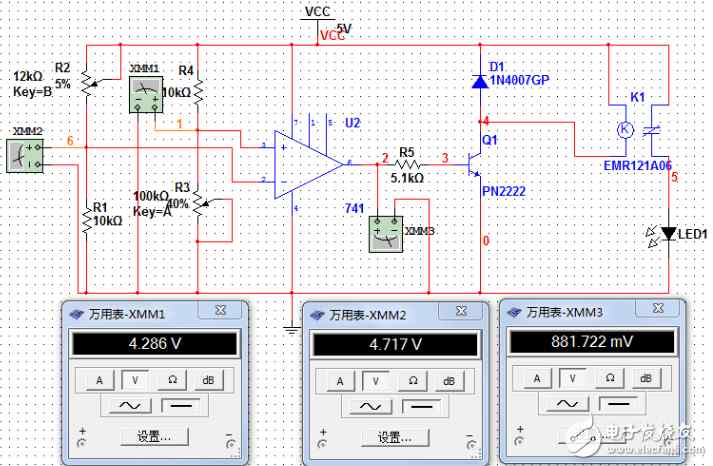
Task: Open 设置 settings in XMM1 multimeter
Action: click(155, 437)
